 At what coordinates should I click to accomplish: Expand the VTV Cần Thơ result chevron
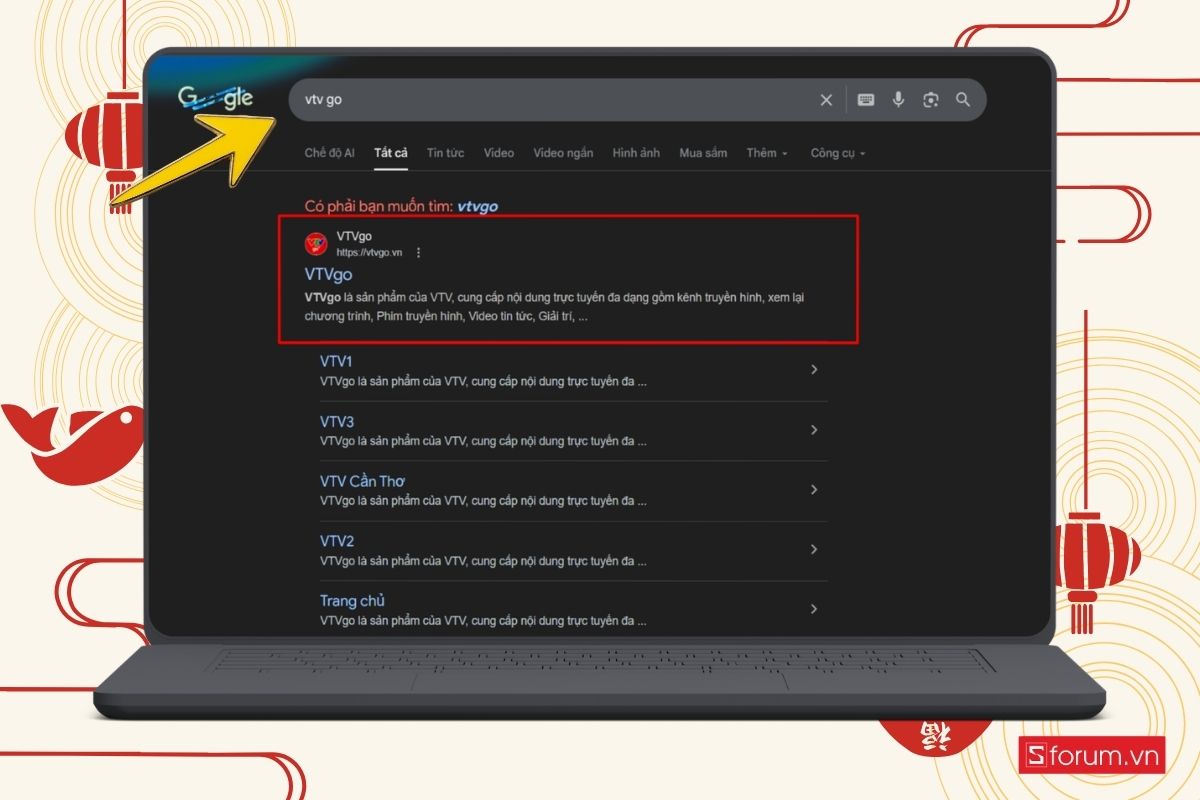(x=814, y=489)
